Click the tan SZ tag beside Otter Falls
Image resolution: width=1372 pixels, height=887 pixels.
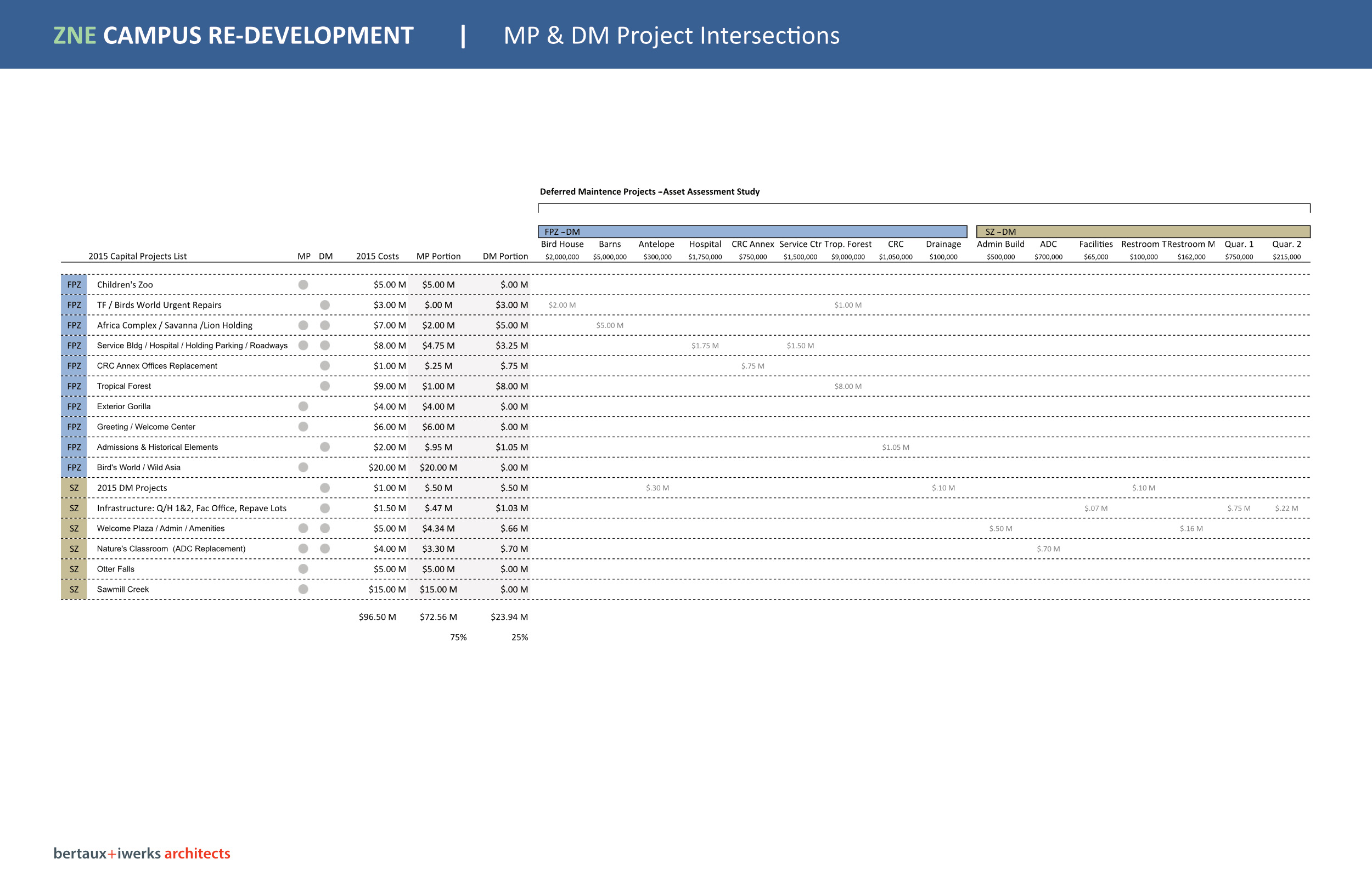[74, 569]
